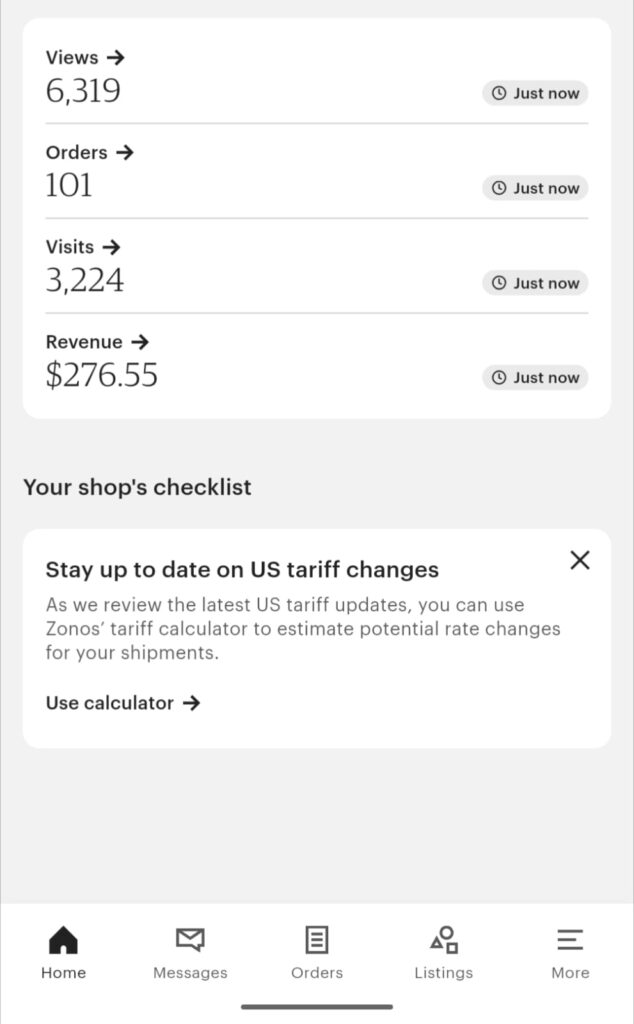Expand the Visits stat details
634x1024 pixels.
[83, 247]
